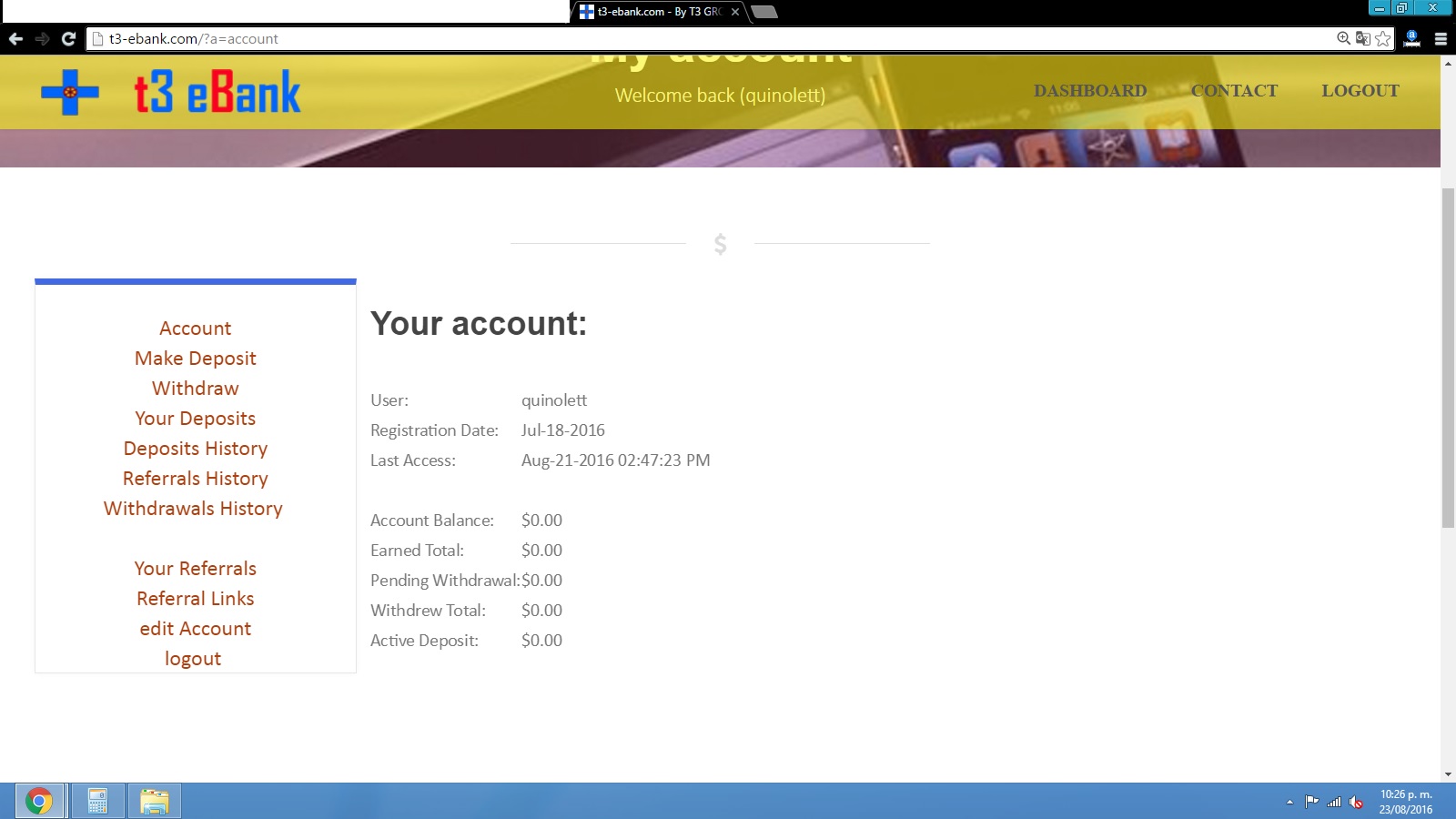Select the edit Account link
This screenshot has width=1456, height=819.
(x=195, y=629)
